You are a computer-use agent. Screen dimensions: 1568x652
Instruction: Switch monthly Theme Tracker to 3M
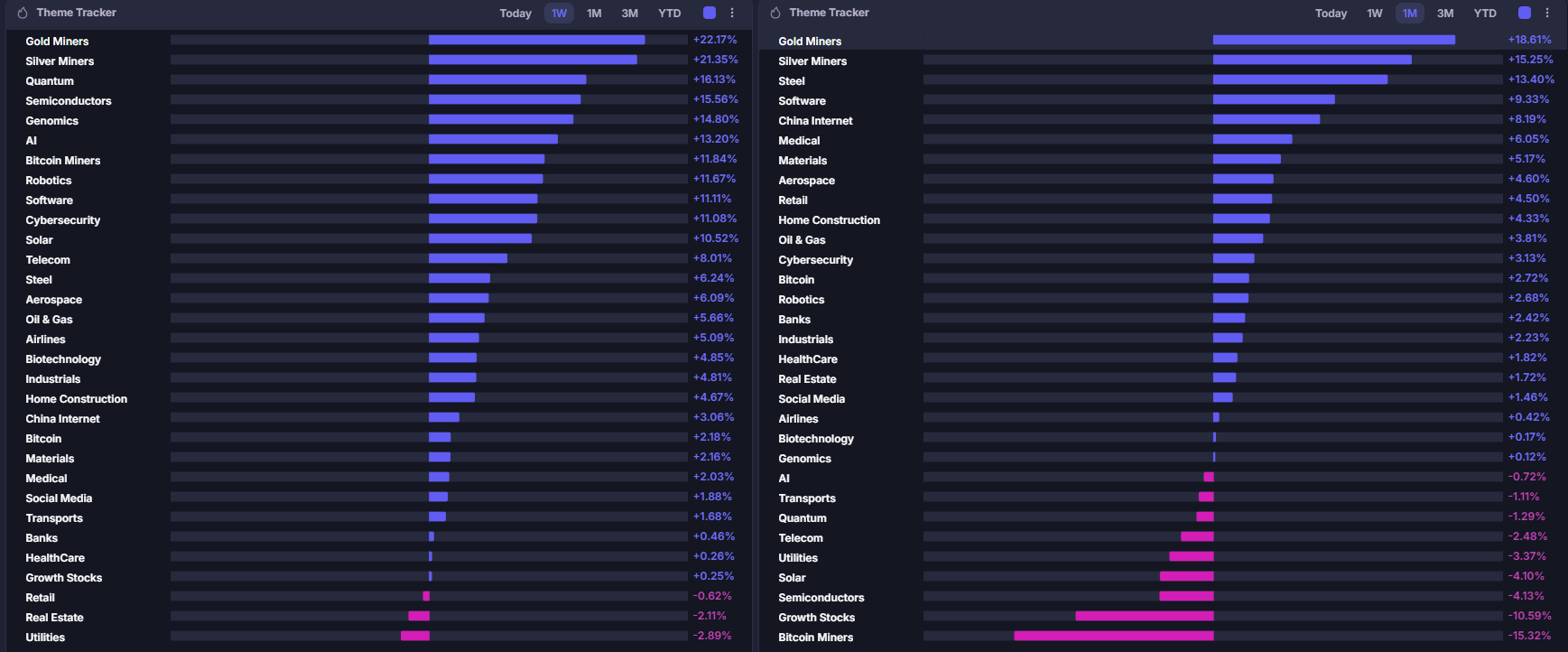1445,14
